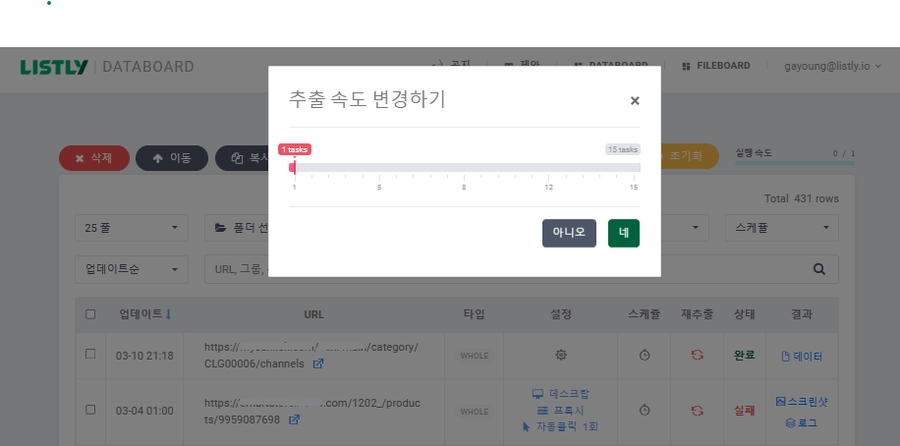
Task: Close the 추출 속도 변경하기 dialog with X
Action: 634,101
